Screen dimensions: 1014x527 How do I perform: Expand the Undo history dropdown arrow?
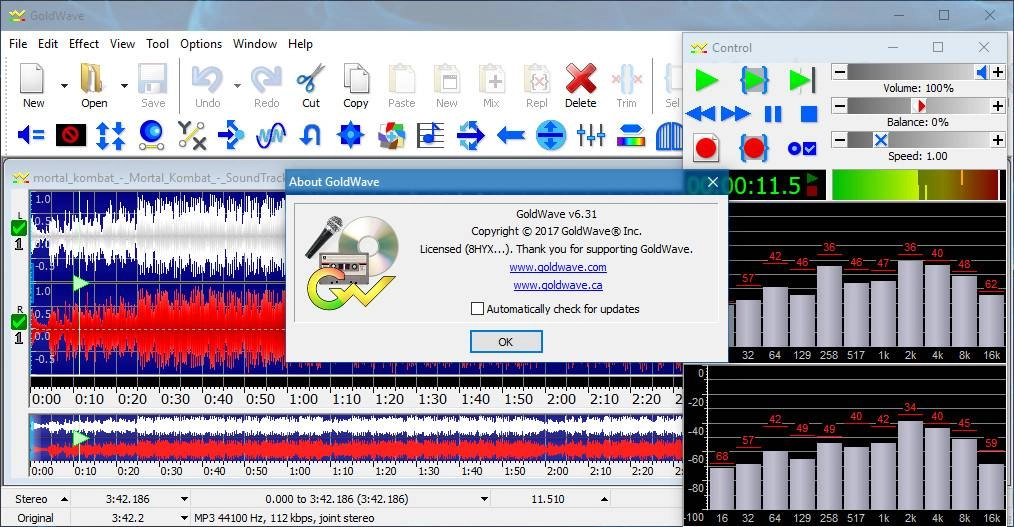(x=237, y=85)
